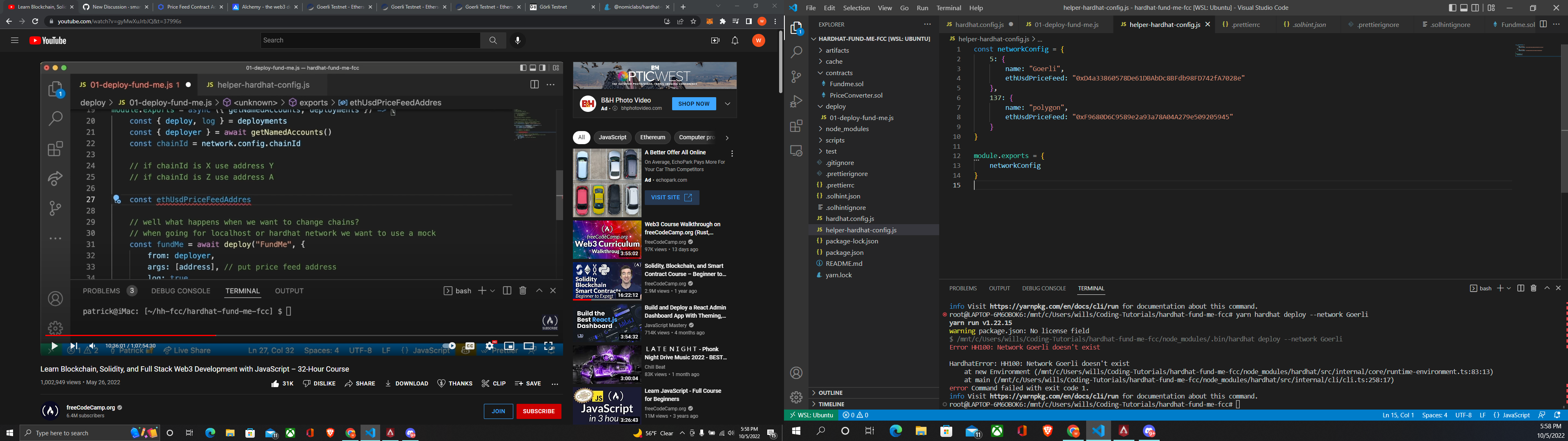The image size is (1568, 441).
Task: Click the errors and warnings count in the VS Code status bar
Action: pyautogui.click(x=855, y=415)
